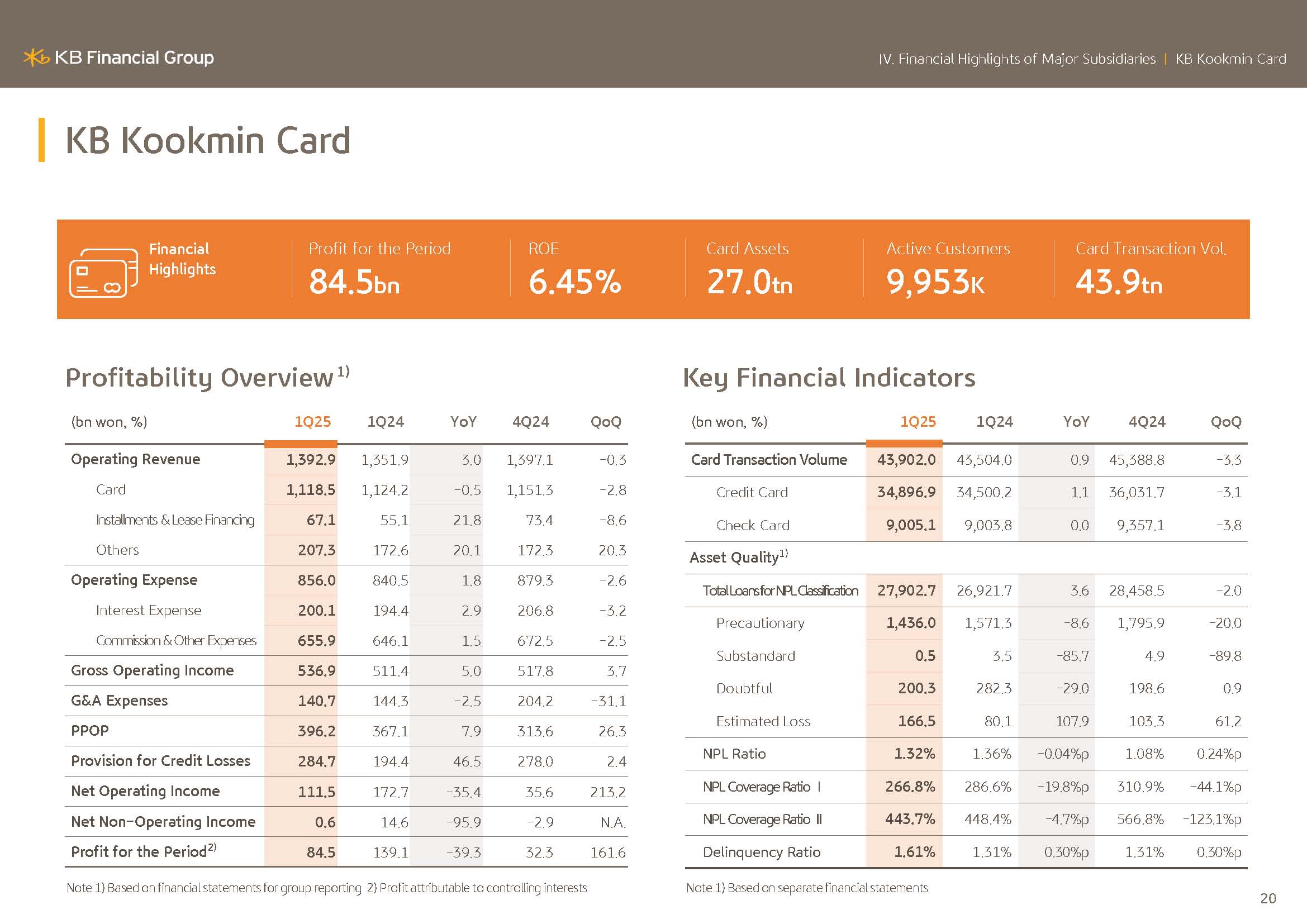1307x924 pixels.
Task: Select the Operating Revenue row label
Action: (x=135, y=459)
